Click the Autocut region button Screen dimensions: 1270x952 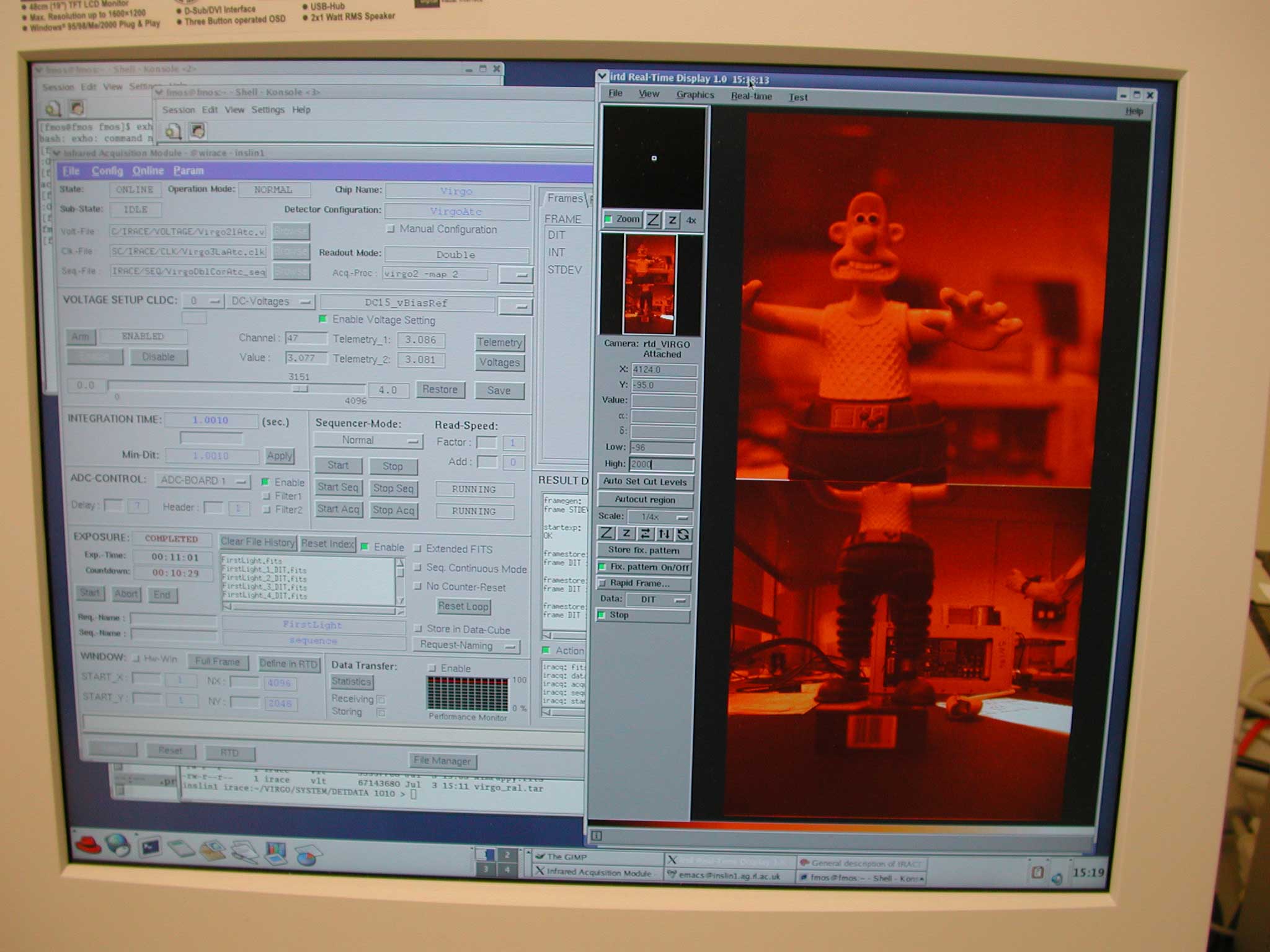[645, 500]
